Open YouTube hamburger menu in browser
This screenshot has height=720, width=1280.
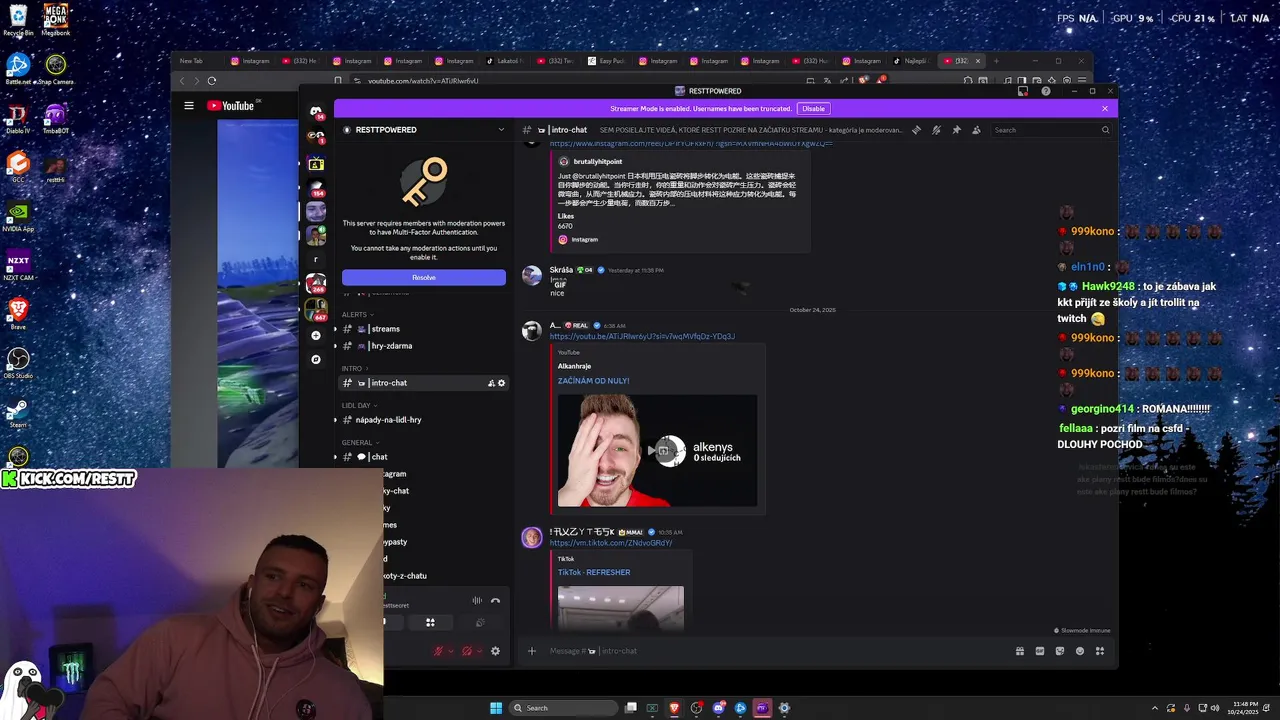188,105
